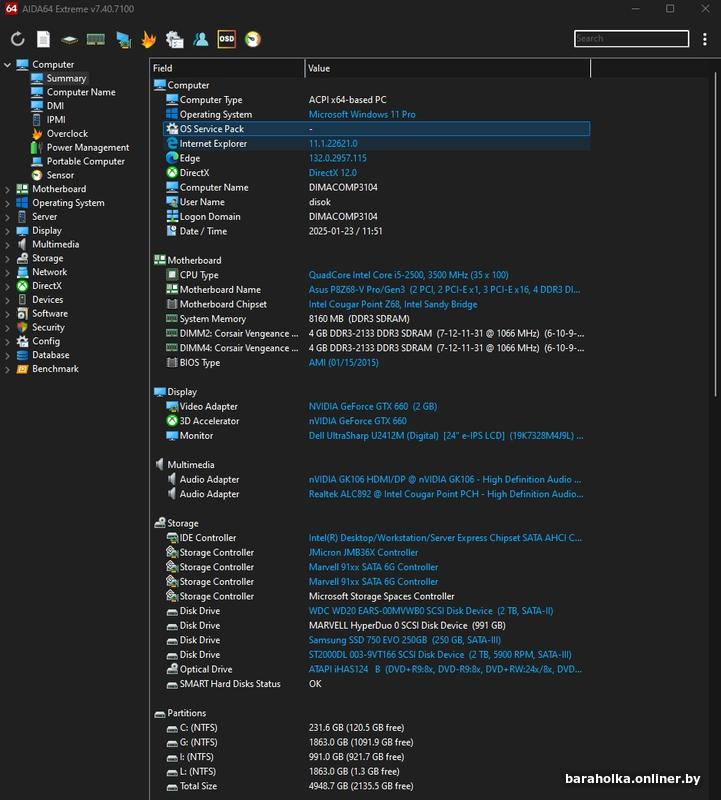Image resolution: width=721 pixels, height=800 pixels.
Task: Open the Dell UltraSharp U2412M monitor link
Action: pyautogui.click(x=446, y=436)
